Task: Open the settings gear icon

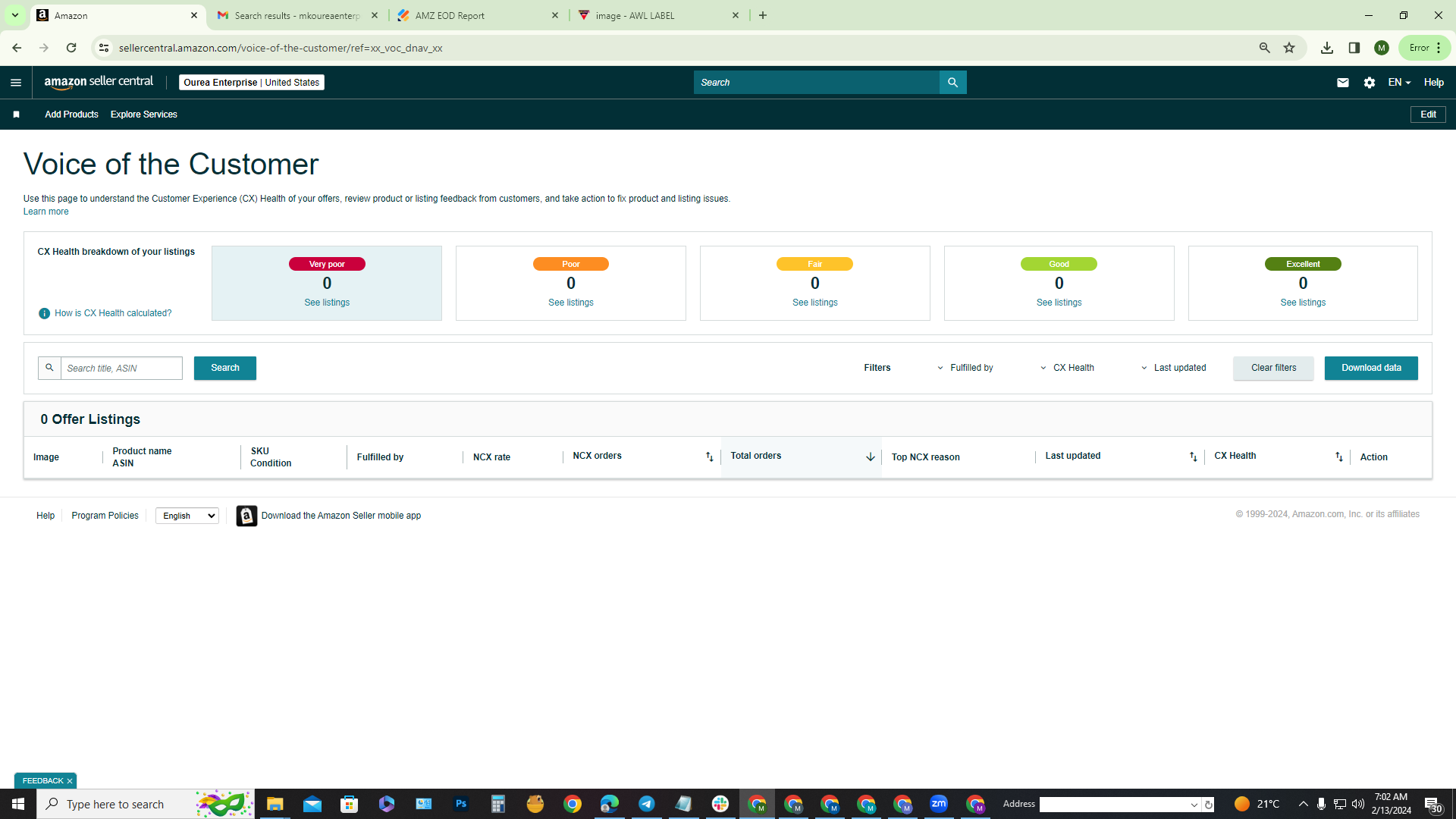Action: (1369, 83)
